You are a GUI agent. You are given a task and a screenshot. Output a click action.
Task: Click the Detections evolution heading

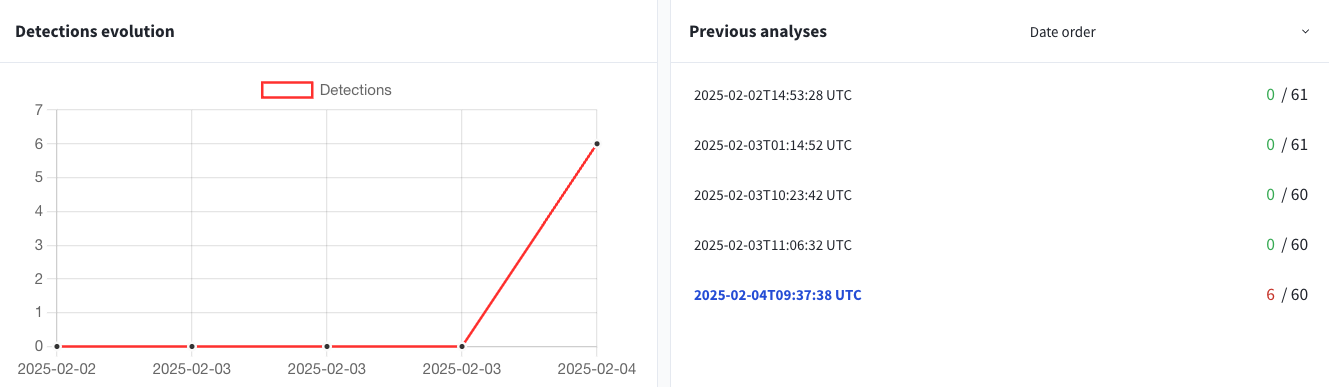(x=95, y=32)
